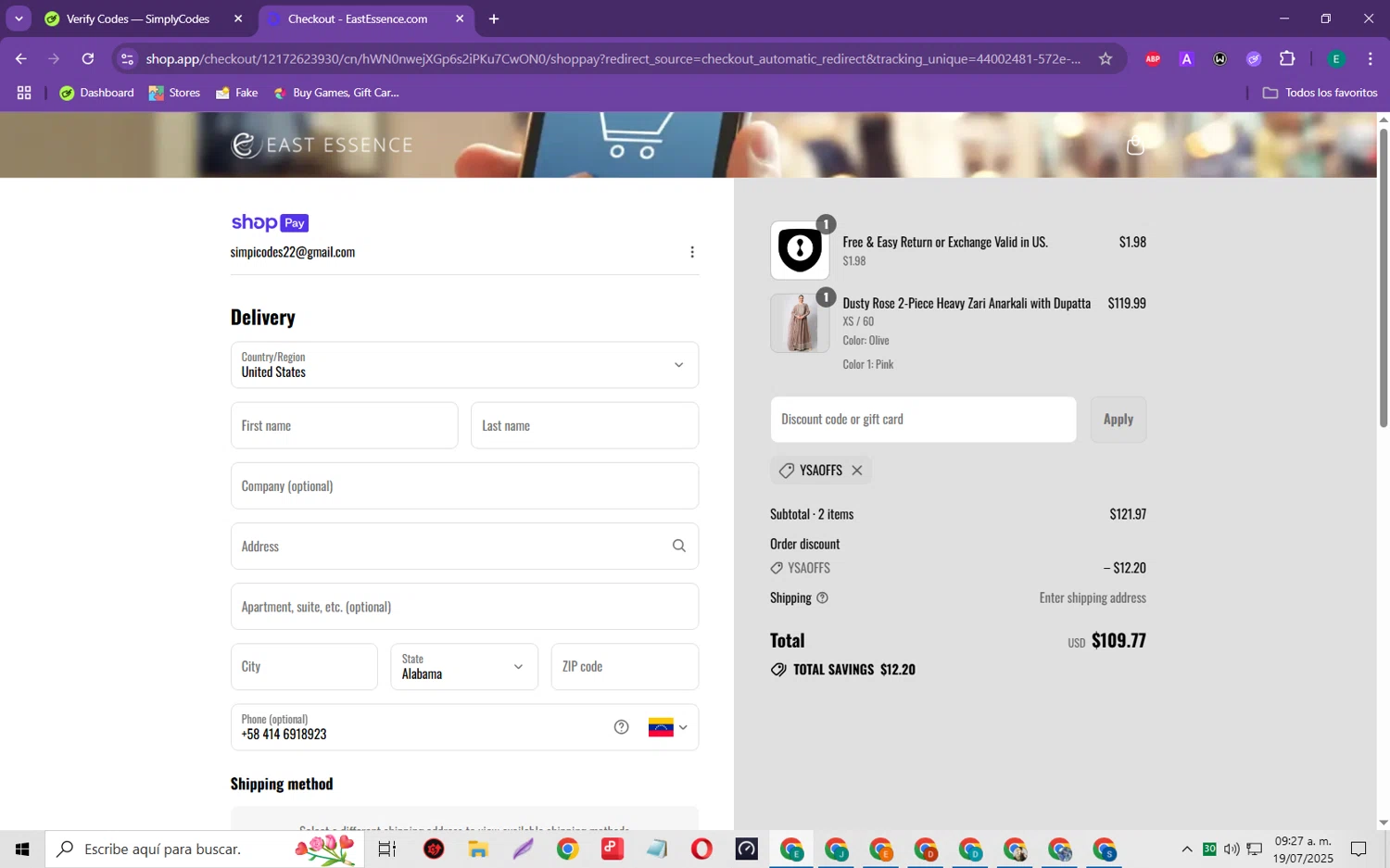Open File Explorer from taskbar
The image size is (1390, 868).
[478, 849]
